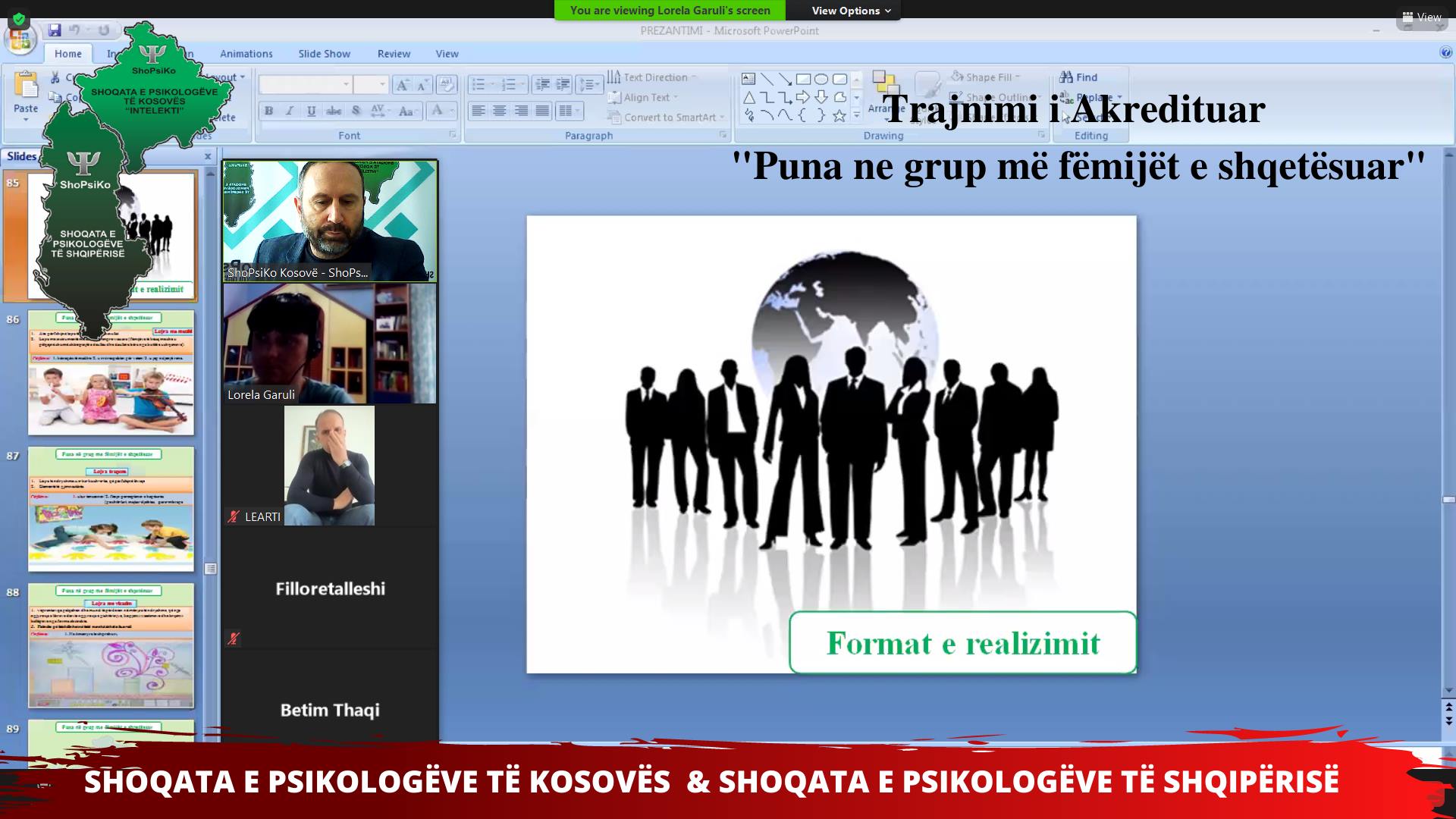Select the Oval shape

pyautogui.click(x=821, y=79)
